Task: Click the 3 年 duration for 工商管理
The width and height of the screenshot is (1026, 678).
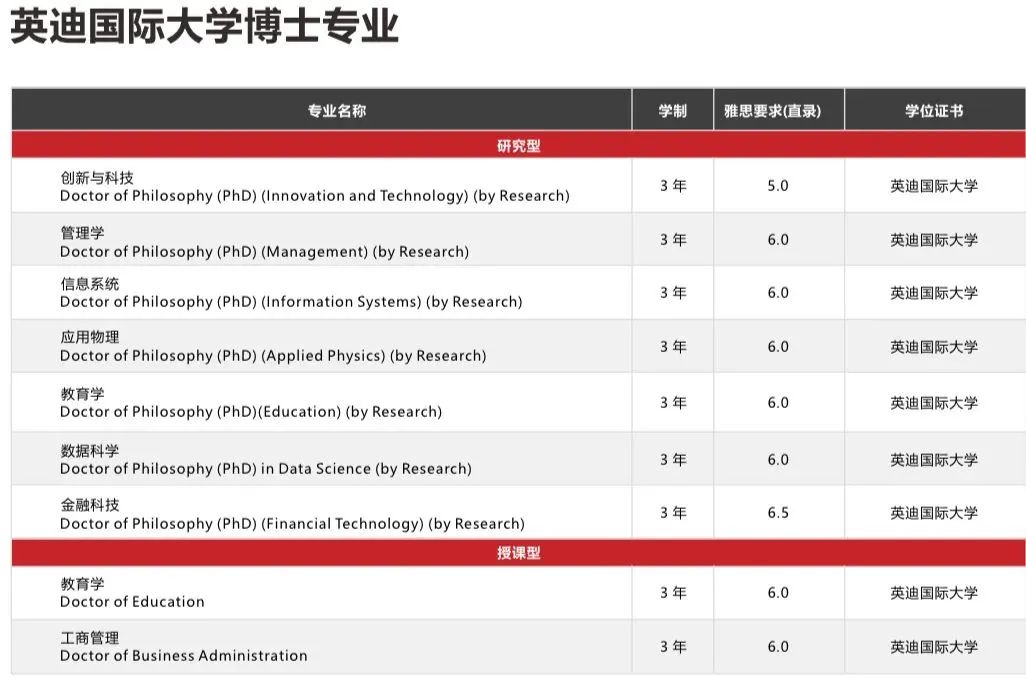Action: (x=673, y=647)
